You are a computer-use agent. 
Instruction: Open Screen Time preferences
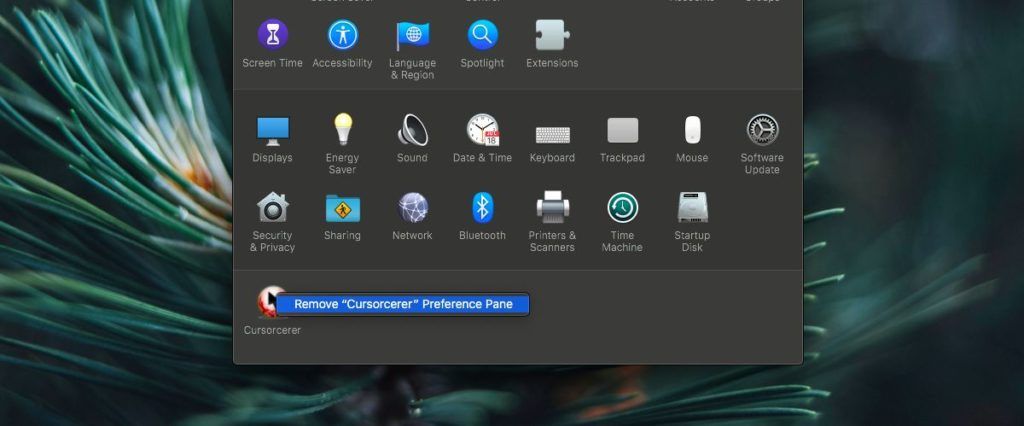click(272, 36)
